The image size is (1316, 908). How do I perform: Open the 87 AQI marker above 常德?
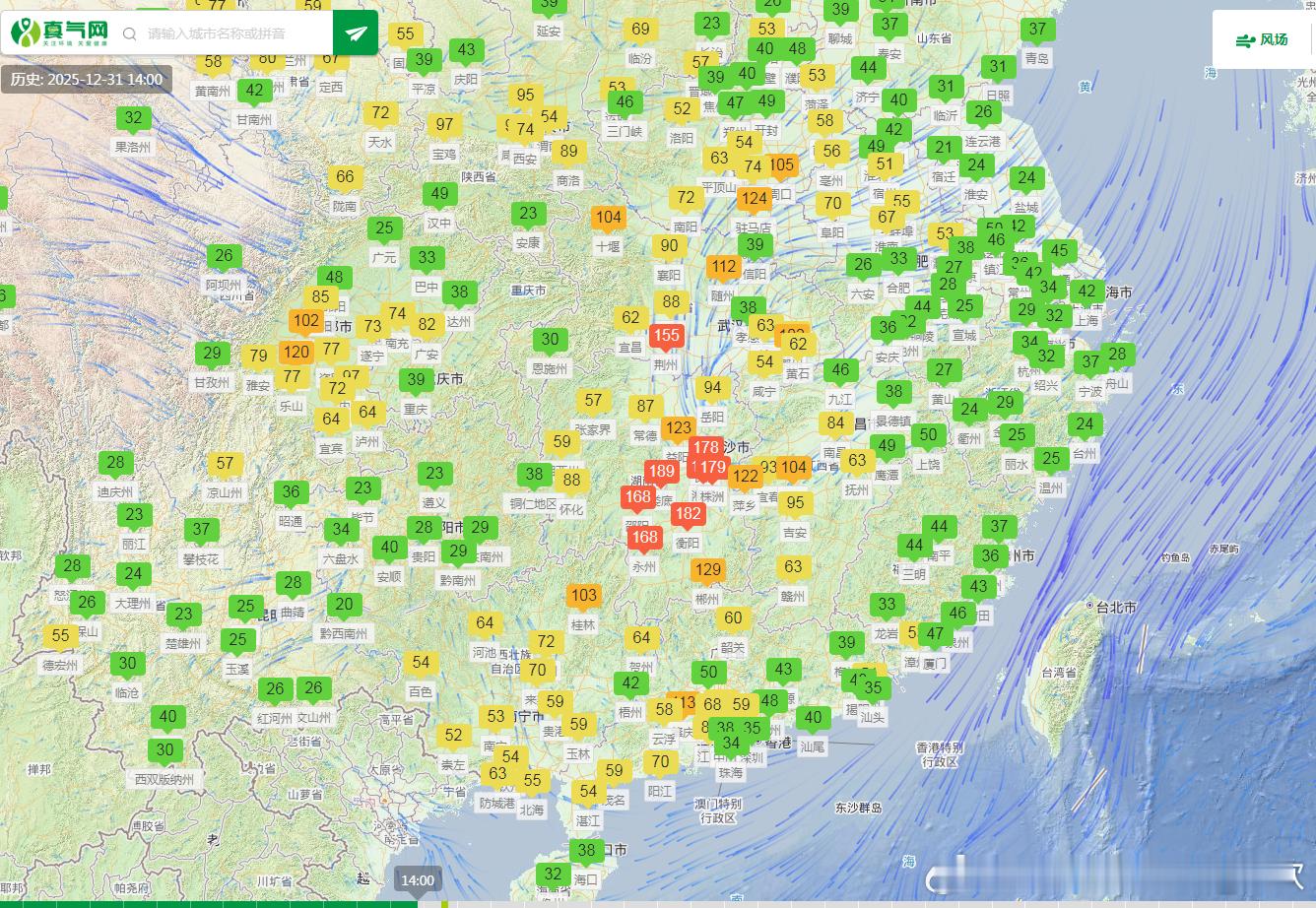tap(645, 406)
